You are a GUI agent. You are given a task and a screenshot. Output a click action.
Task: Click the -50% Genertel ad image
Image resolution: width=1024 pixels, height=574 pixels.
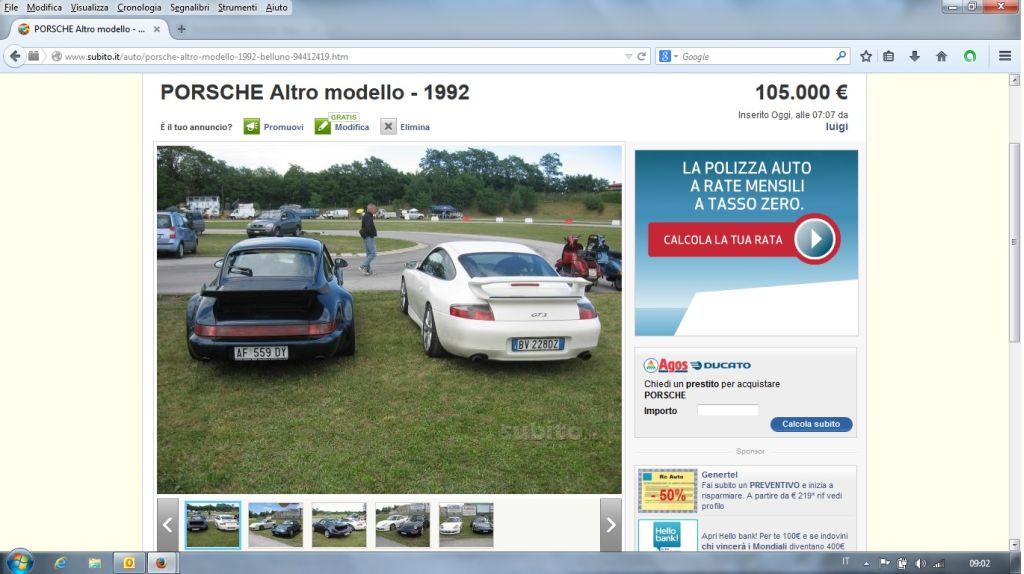click(667, 491)
